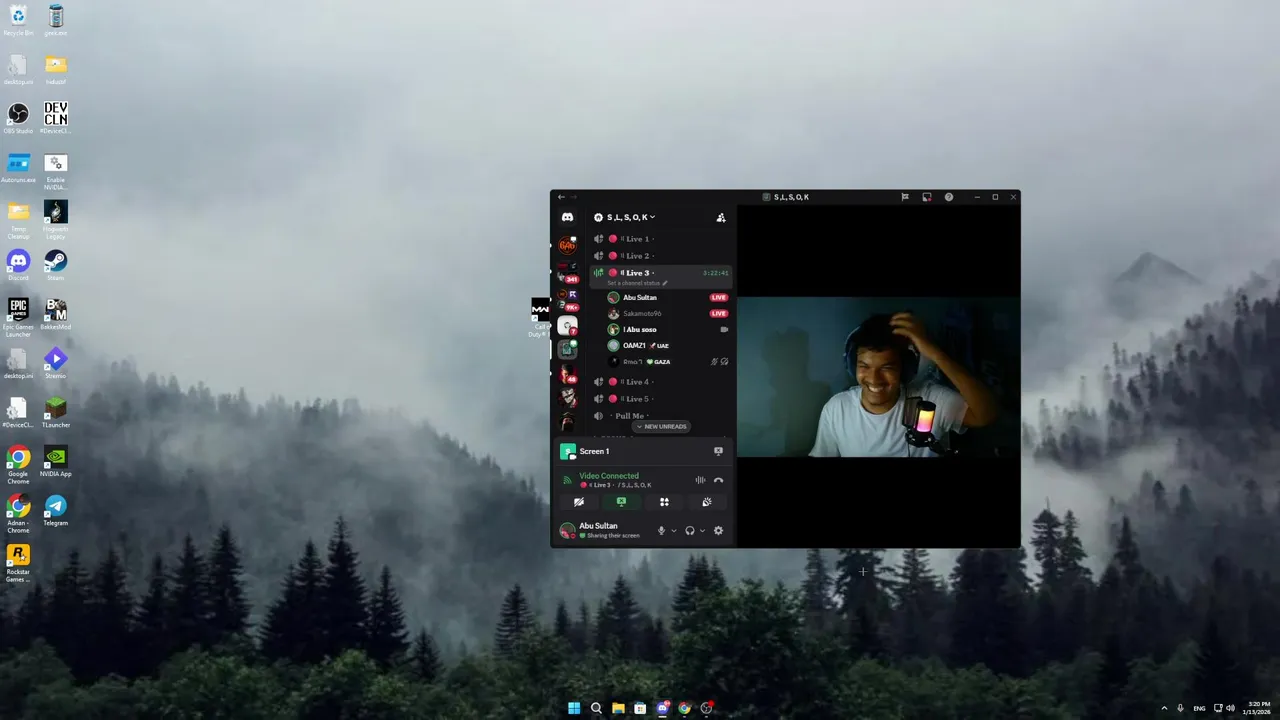Open File Explorer from the taskbar
1280x720 pixels.
tap(618, 708)
